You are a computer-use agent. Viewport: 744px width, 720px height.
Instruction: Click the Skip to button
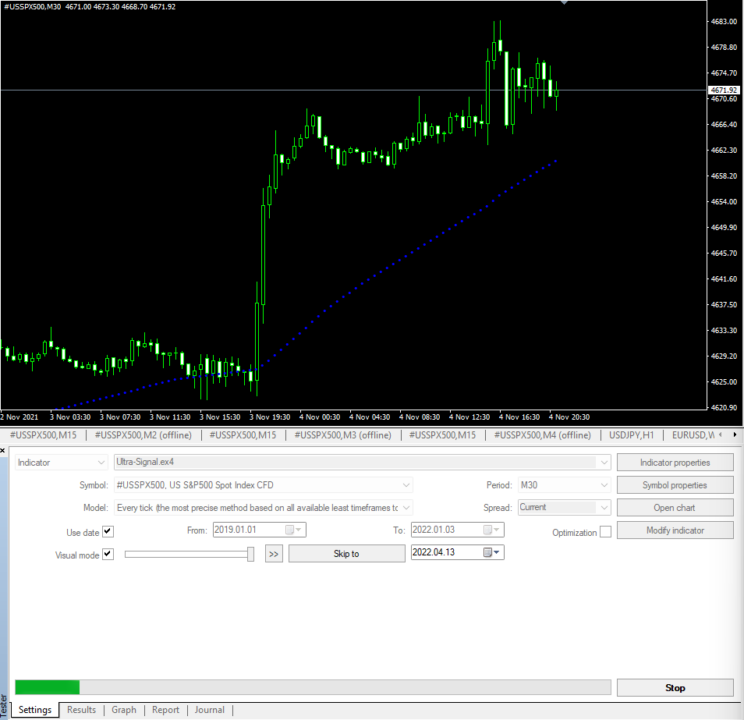347,554
